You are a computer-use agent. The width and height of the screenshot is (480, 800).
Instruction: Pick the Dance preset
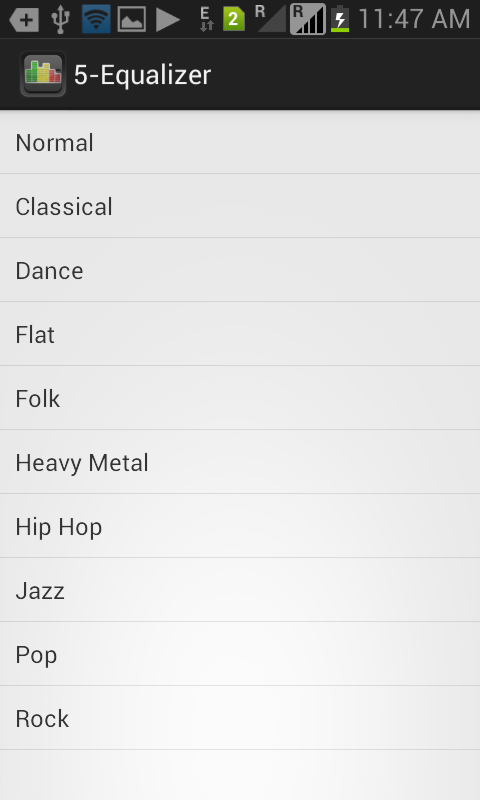point(240,270)
